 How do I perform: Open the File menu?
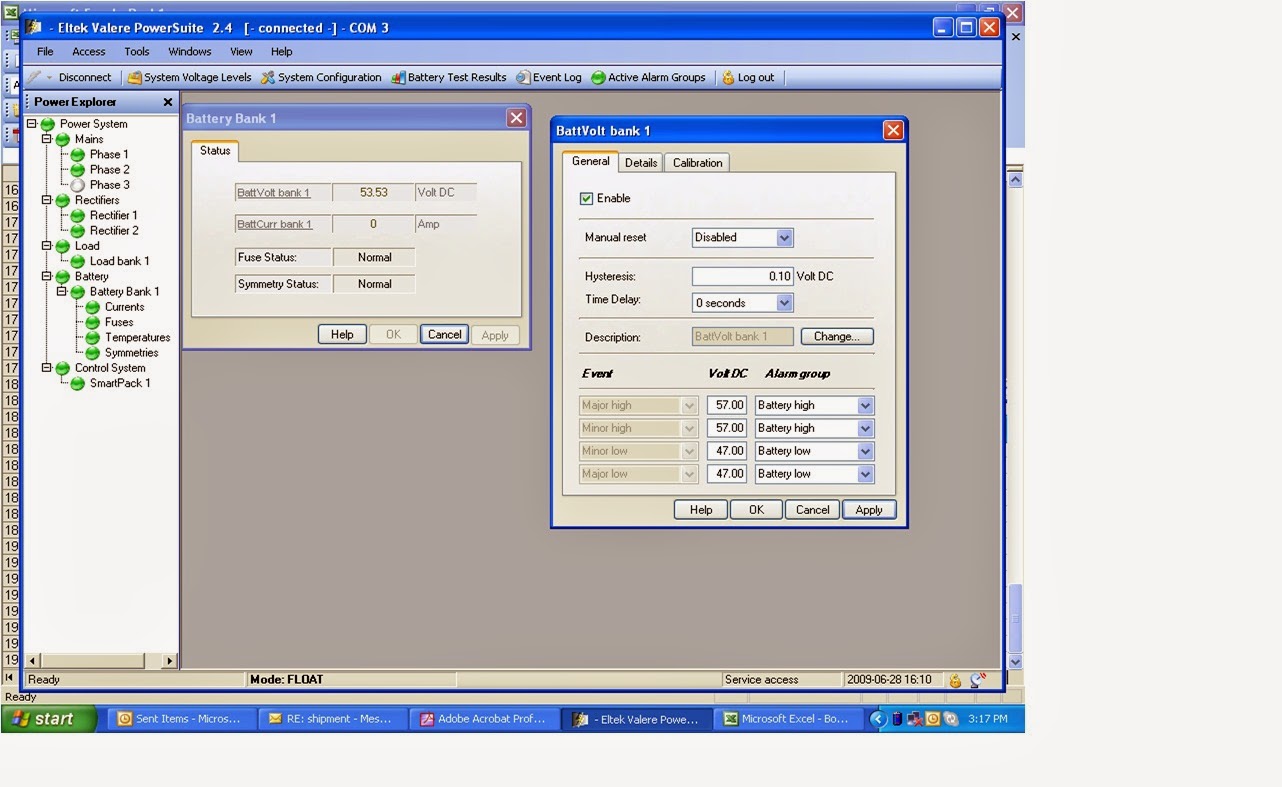(x=45, y=52)
